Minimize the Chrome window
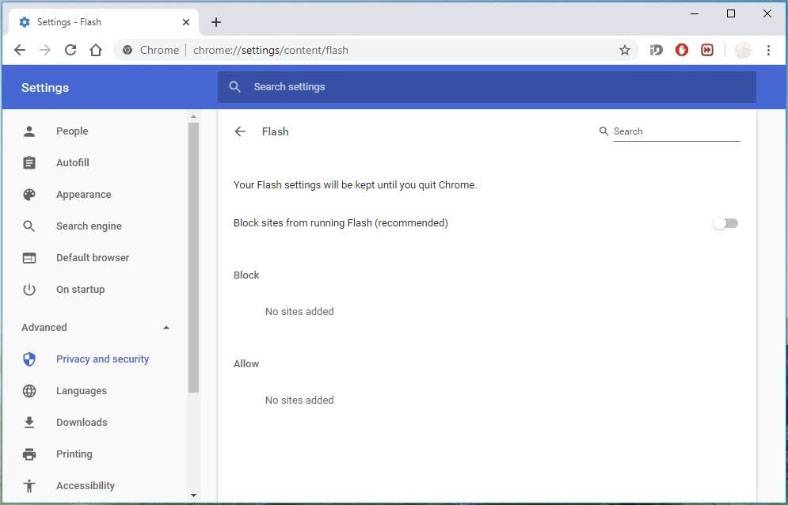 pyautogui.click(x=695, y=14)
